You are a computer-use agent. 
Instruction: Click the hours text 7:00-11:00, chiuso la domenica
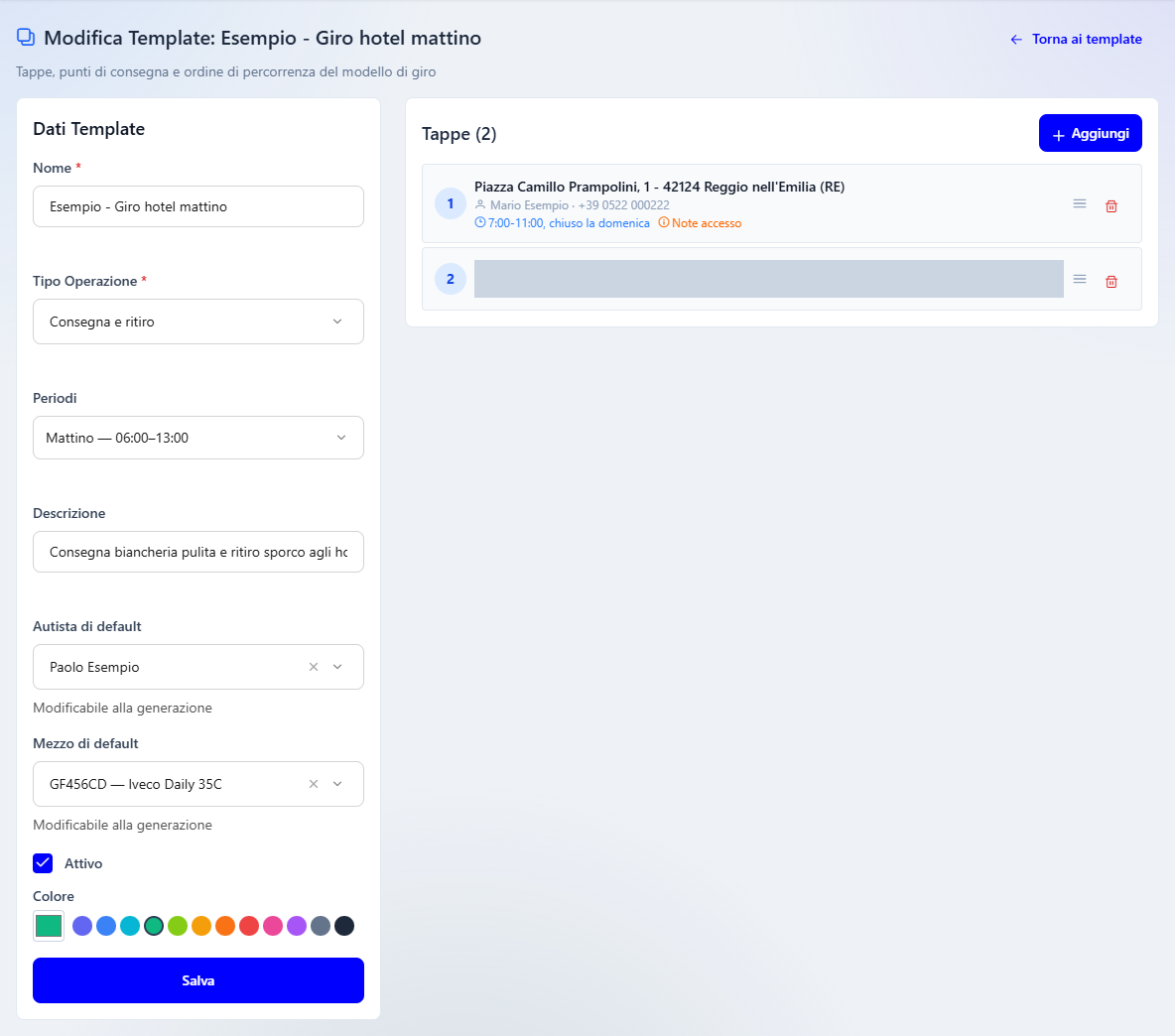[569, 223]
